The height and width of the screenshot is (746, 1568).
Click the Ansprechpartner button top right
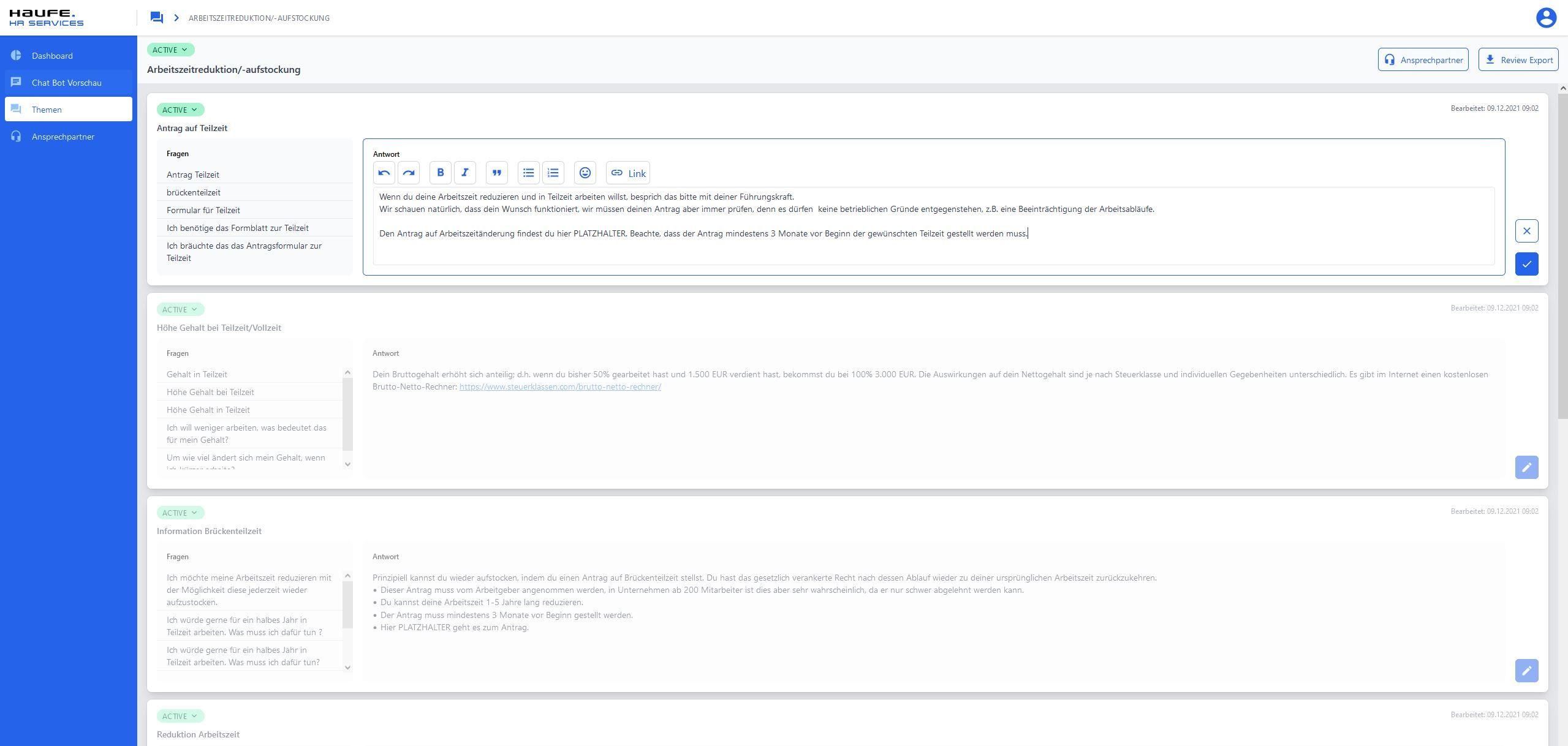tap(1422, 60)
